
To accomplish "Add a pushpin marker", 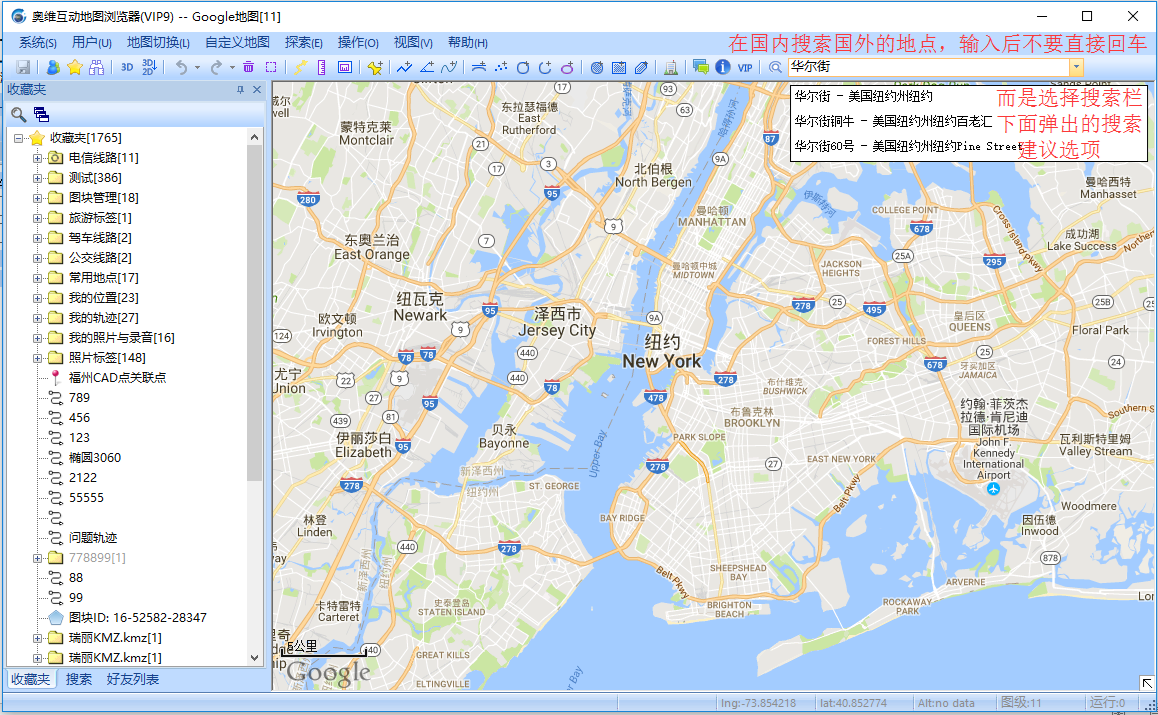I will 375,67.
